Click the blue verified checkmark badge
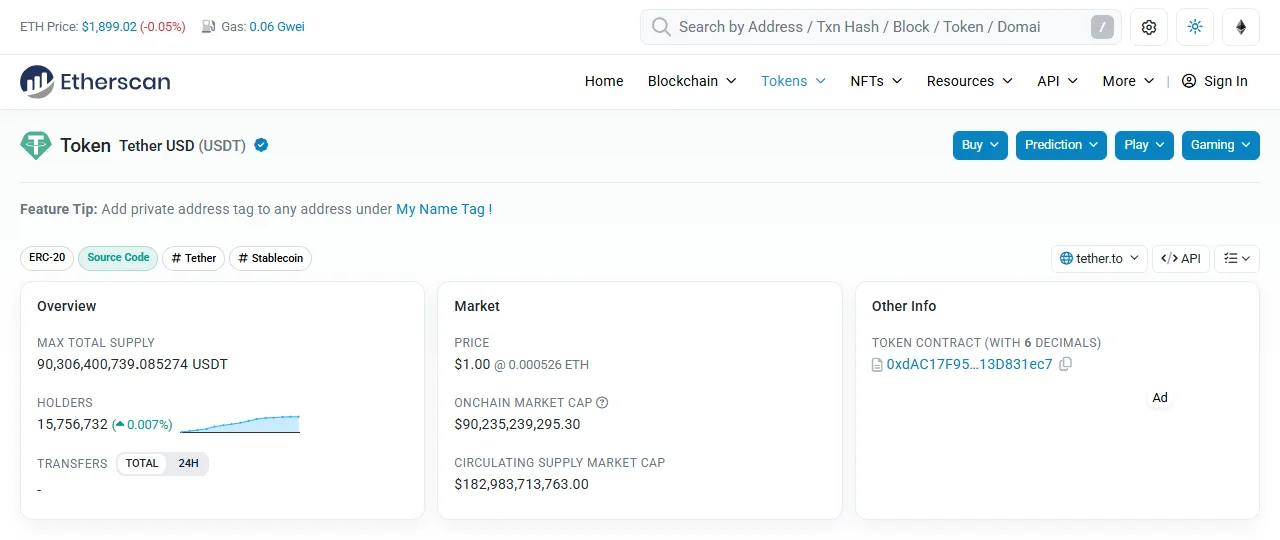1280x540 pixels. click(261, 145)
